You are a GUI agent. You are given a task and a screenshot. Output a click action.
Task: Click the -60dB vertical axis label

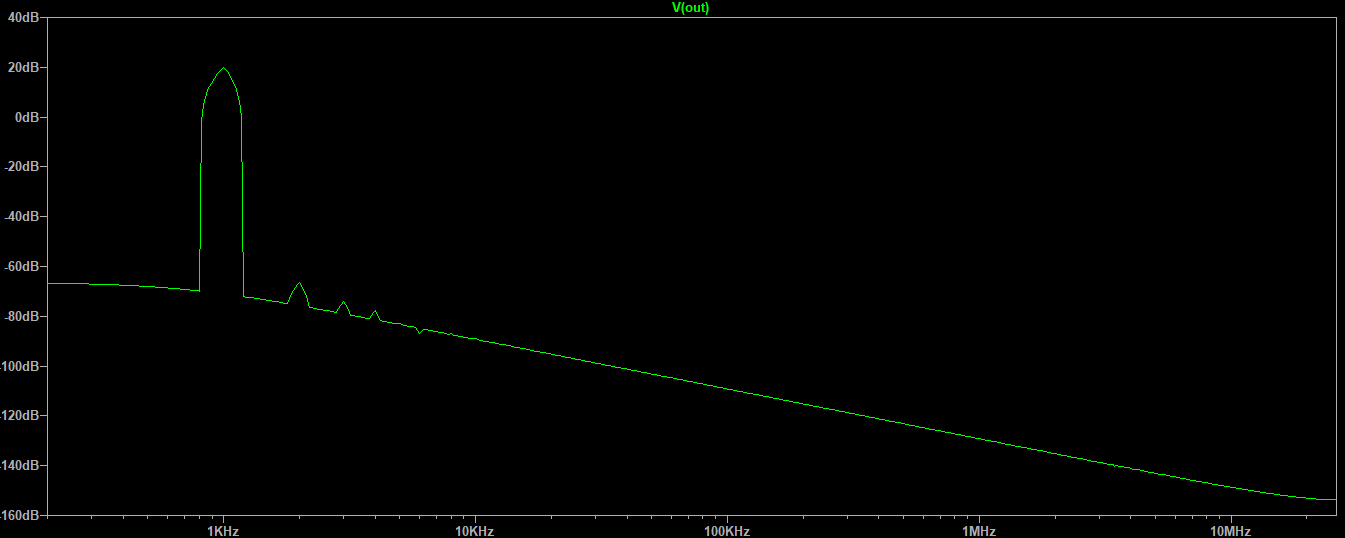(x=22, y=266)
